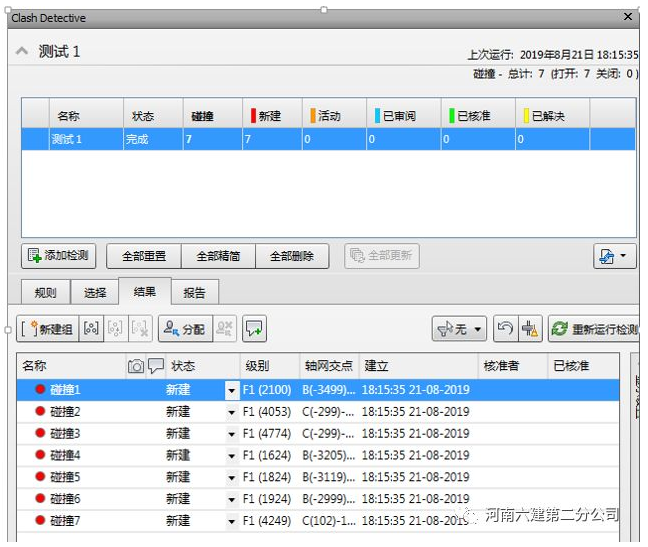Click the 全部删除 delete all button
Screen dimensions: 648x547
(x=292, y=256)
